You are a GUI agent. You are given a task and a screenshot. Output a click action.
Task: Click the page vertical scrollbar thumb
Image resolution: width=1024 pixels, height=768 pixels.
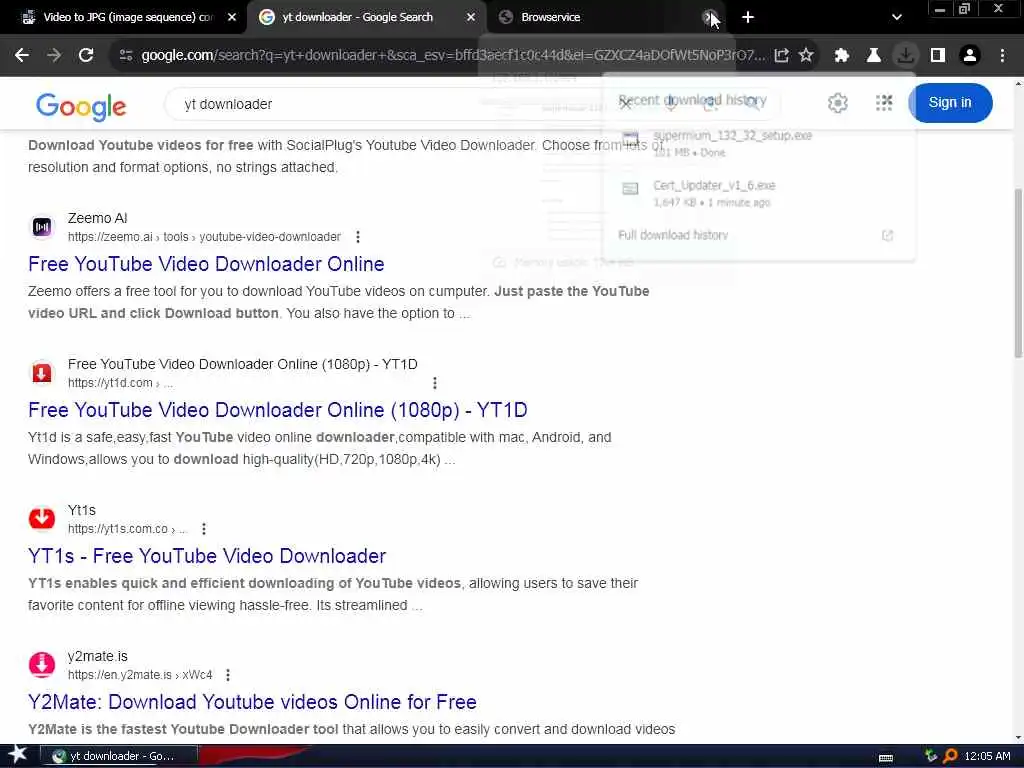coord(1018,272)
